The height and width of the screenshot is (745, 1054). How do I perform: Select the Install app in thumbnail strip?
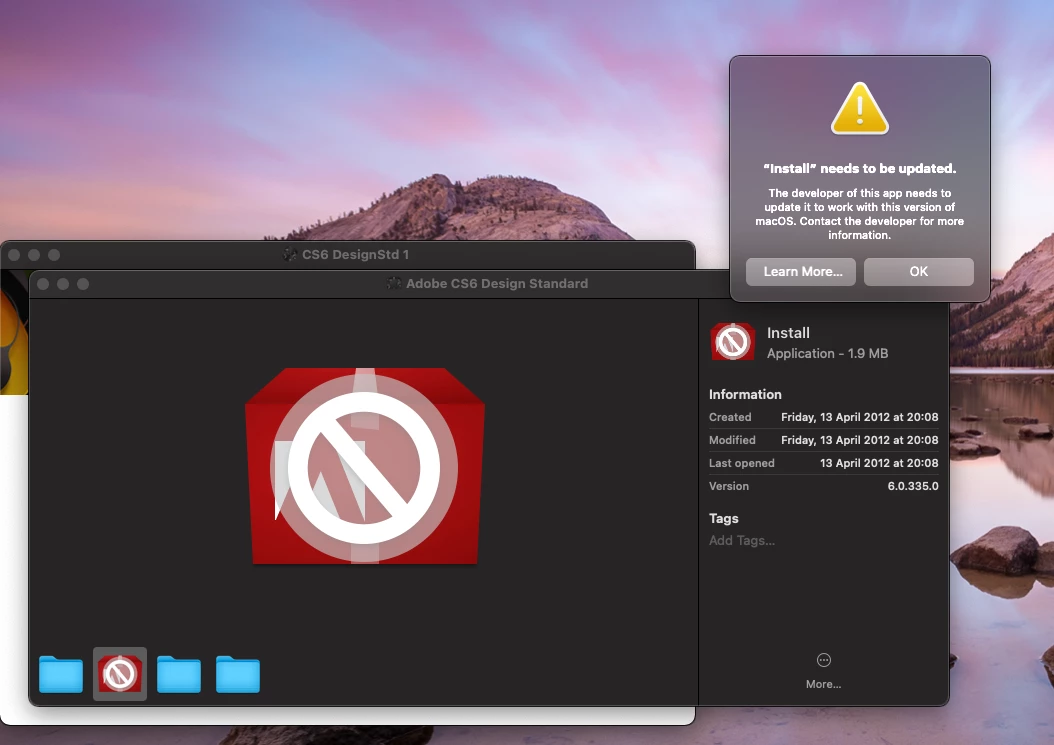point(120,674)
